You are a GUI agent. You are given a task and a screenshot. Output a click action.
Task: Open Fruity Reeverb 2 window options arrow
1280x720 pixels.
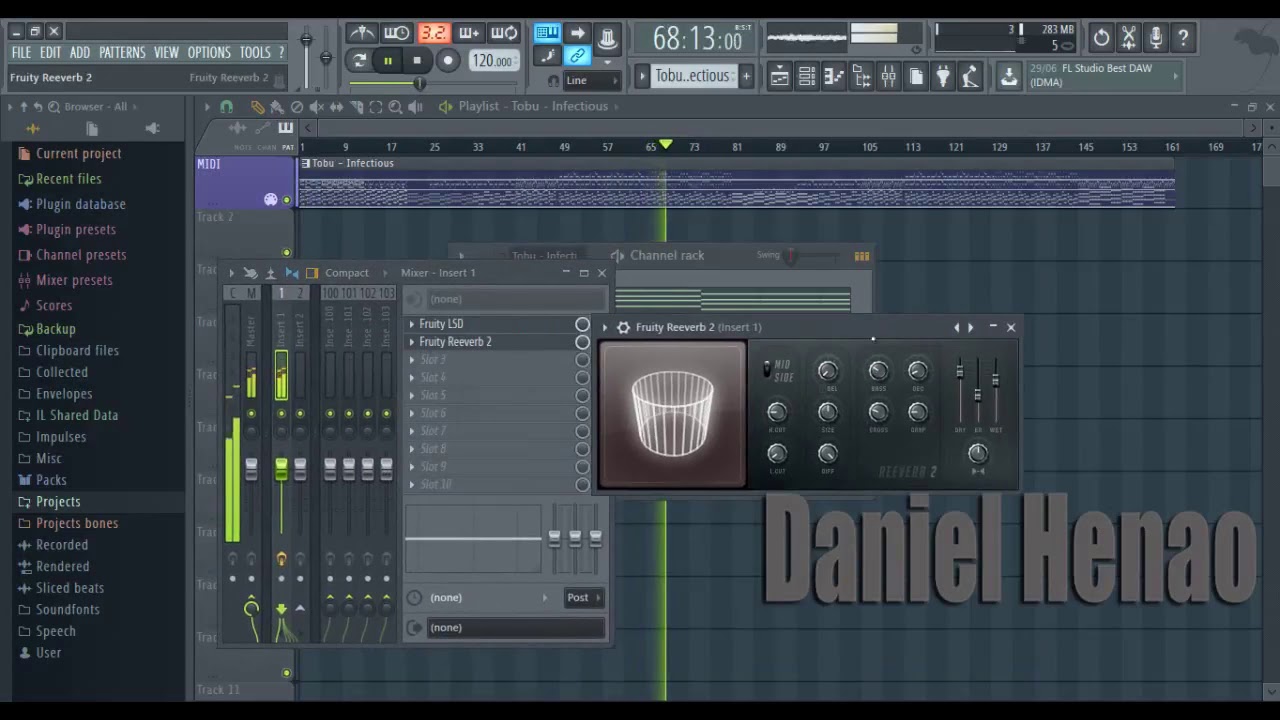pyautogui.click(x=604, y=327)
